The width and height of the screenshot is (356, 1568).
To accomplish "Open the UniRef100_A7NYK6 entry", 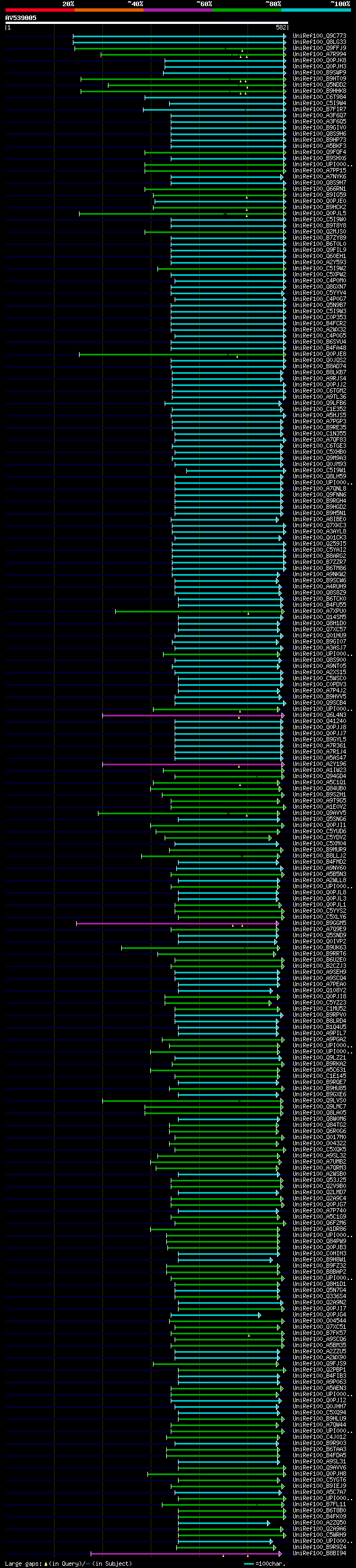I will 319,176.
